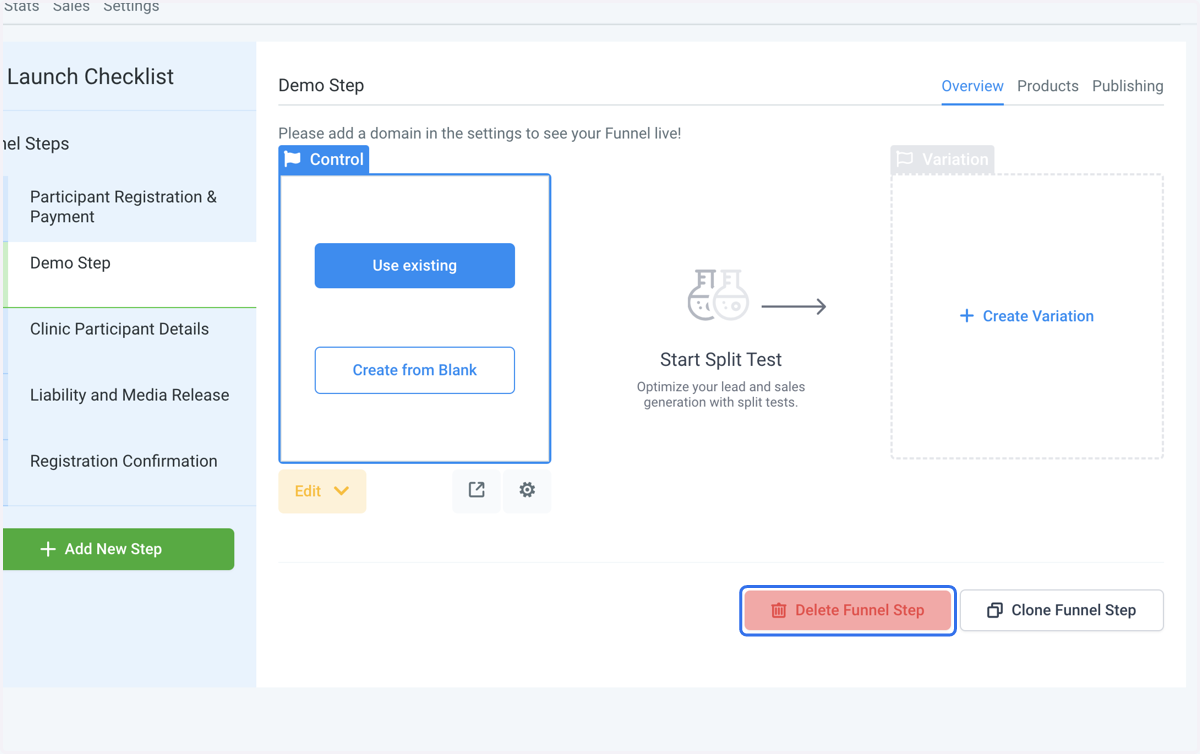
Task: Click the Add New Step button
Action: tap(118, 549)
